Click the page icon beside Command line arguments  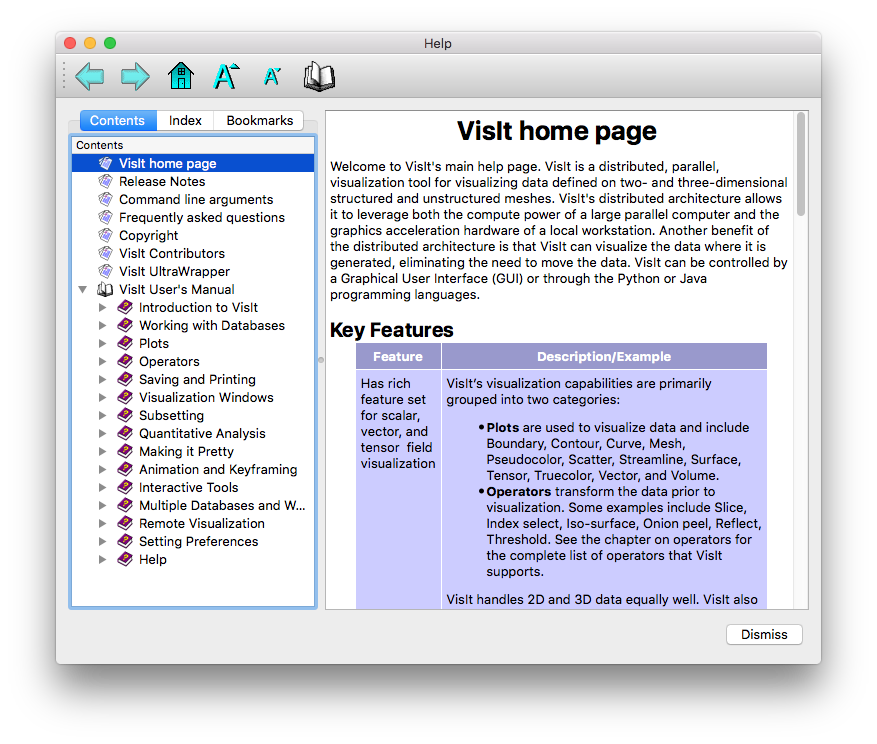[106, 199]
